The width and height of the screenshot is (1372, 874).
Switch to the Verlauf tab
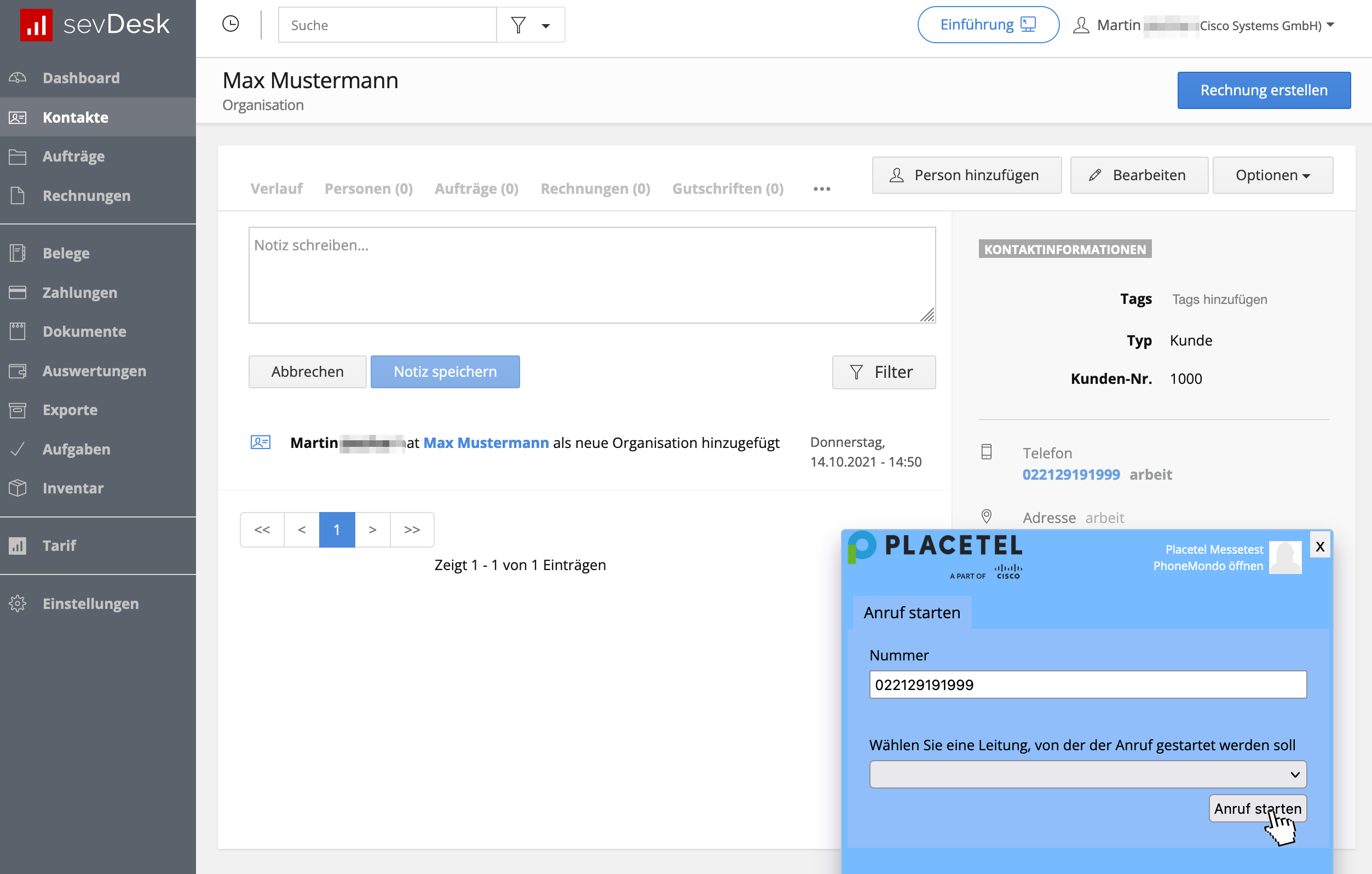pyautogui.click(x=276, y=188)
